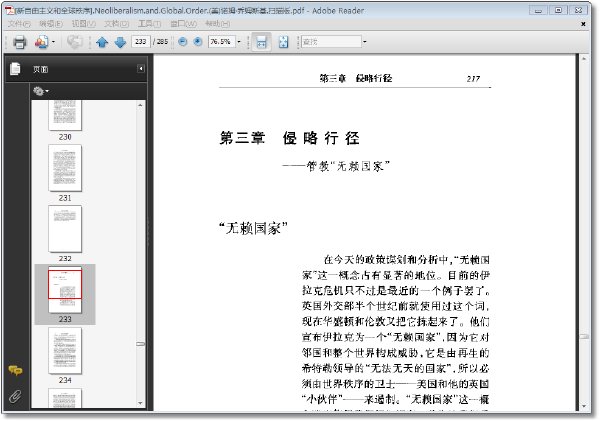600x422 pixels.
Task: Toggle the fit width scrolling mode icon
Action: pyautogui.click(x=261, y=42)
